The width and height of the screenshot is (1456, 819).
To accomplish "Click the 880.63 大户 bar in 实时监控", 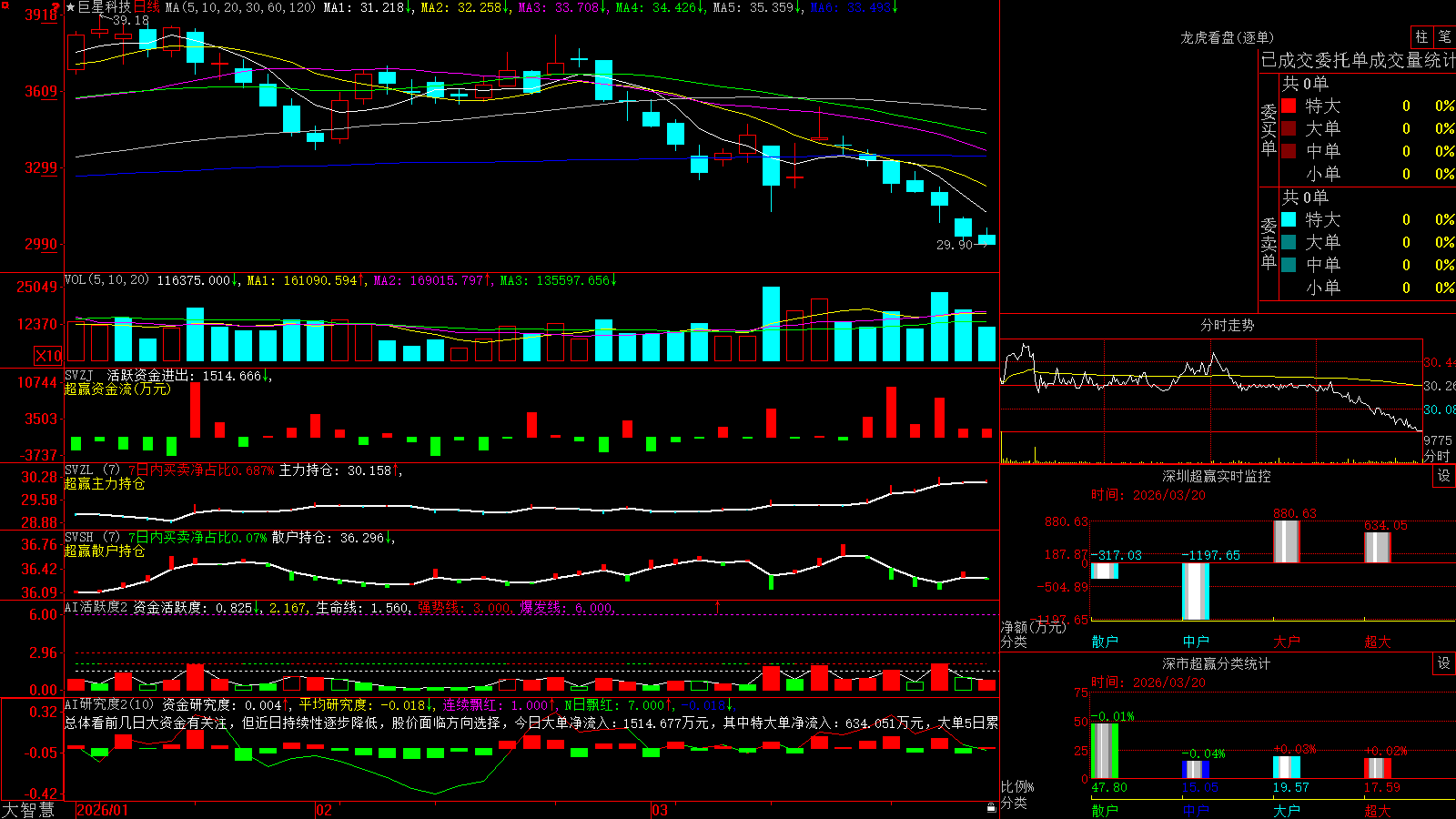I will [x=1287, y=541].
